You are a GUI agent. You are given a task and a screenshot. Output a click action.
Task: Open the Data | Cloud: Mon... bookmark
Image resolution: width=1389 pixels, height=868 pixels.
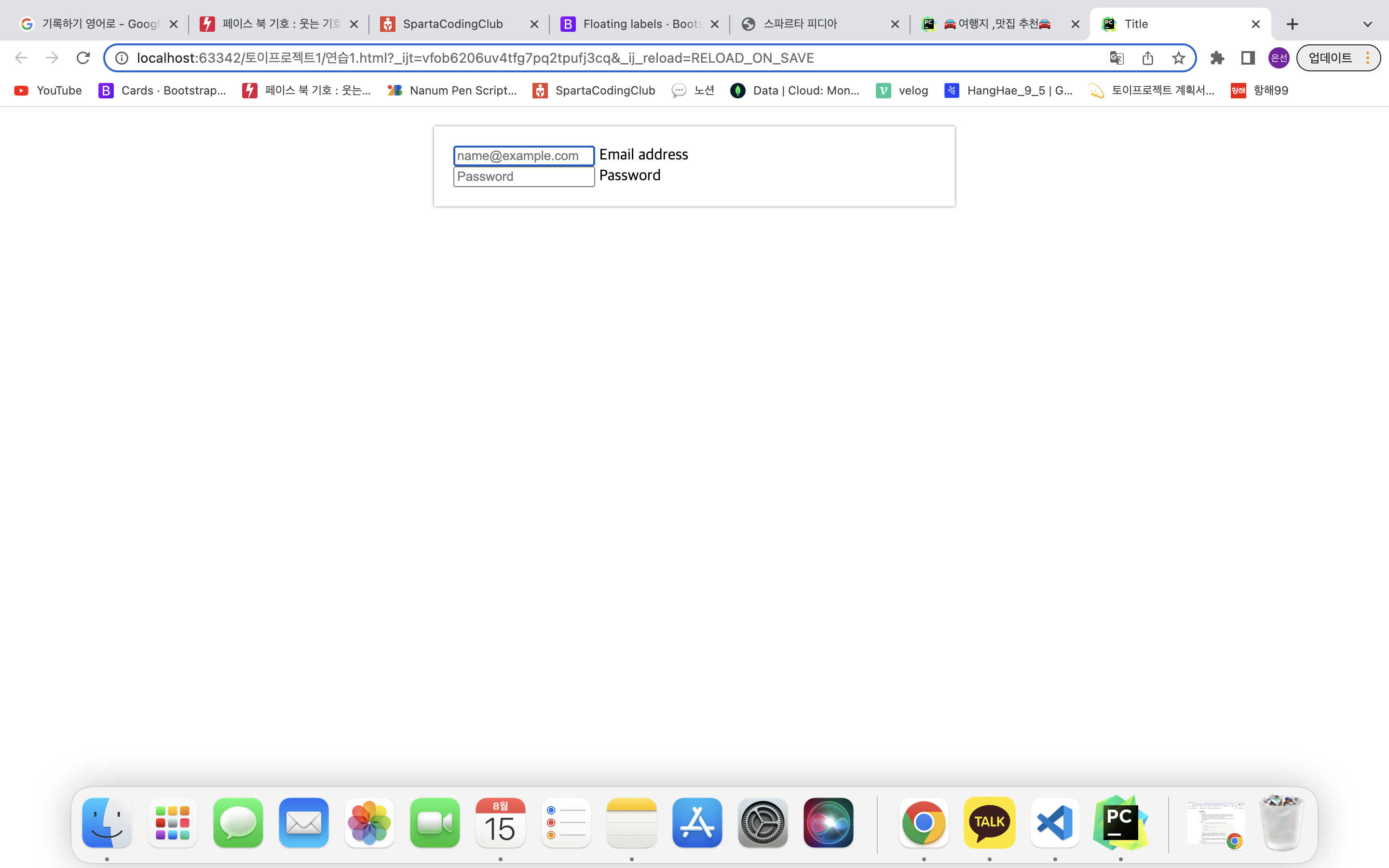click(x=795, y=91)
